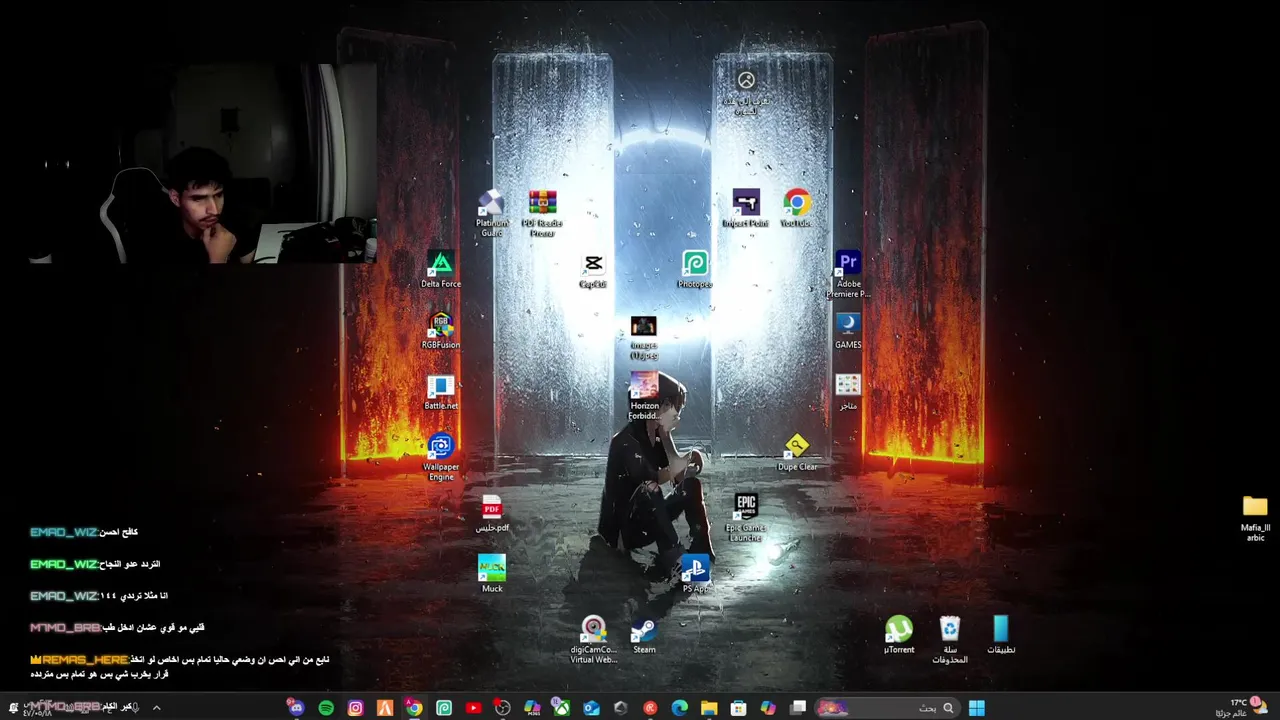Select the Wallpaper Engine desktop icon
Viewport: 1280px width, 720px height.
[441, 457]
